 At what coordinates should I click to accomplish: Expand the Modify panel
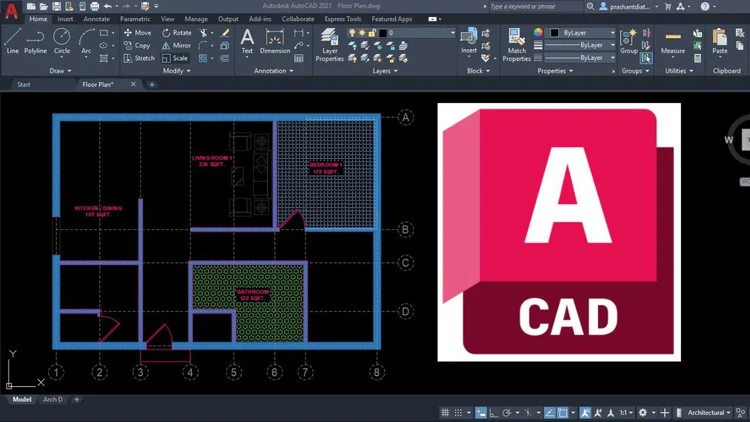(x=176, y=71)
